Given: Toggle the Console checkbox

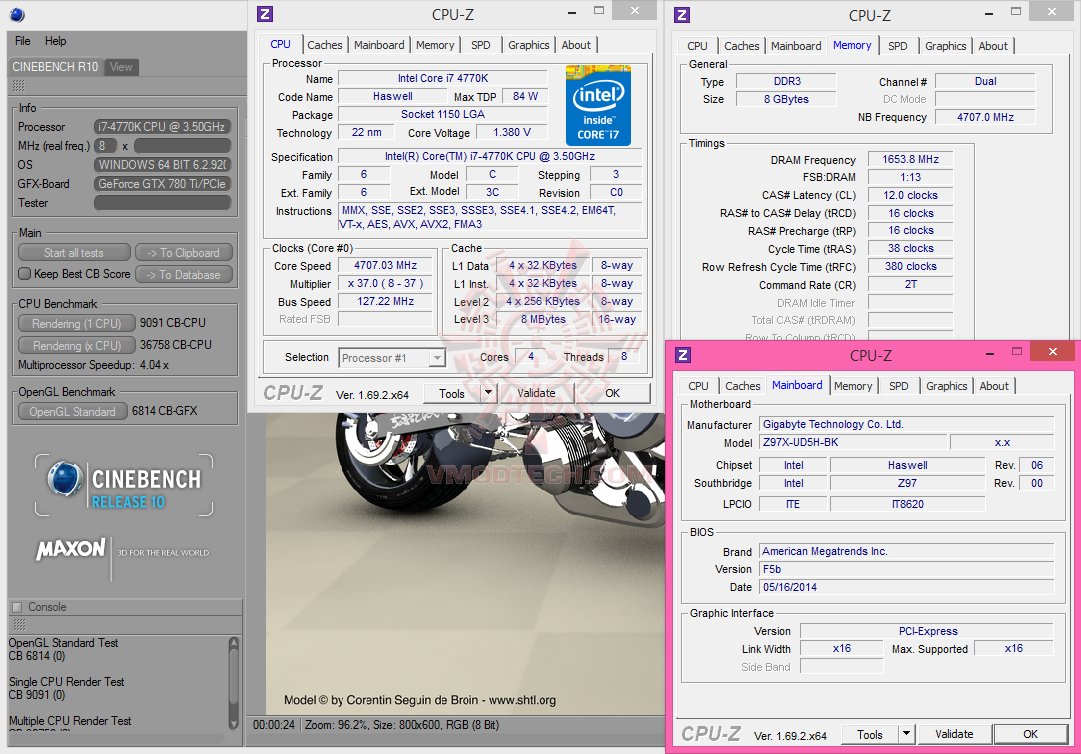Looking at the screenshot, I should click(17, 607).
